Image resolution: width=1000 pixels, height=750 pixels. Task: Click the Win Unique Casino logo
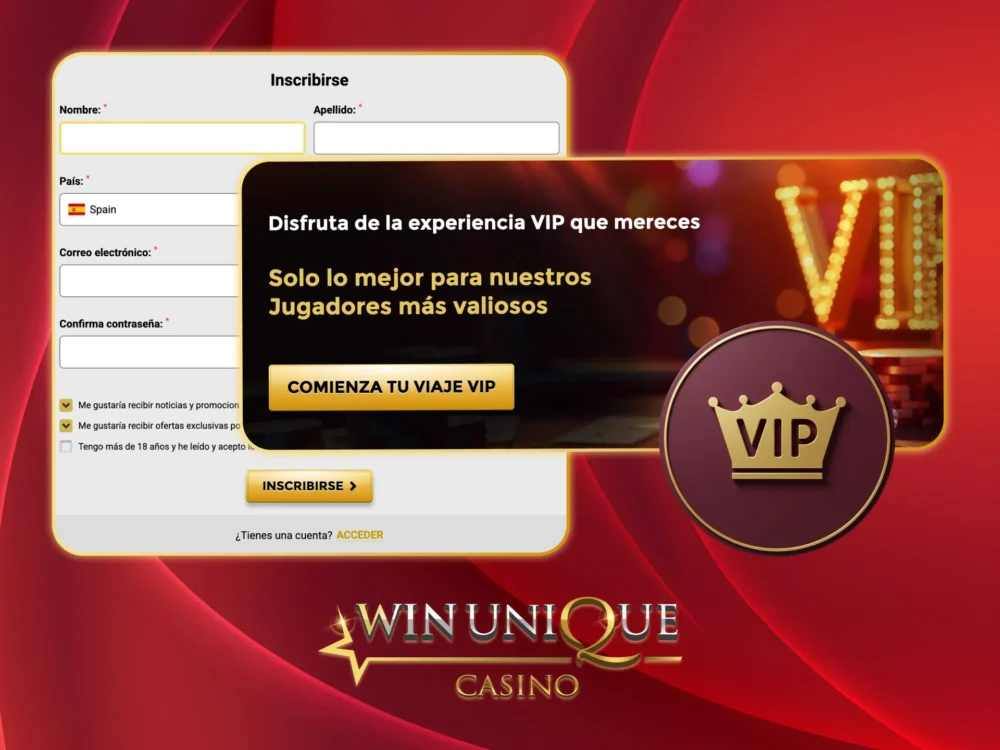[501, 648]
